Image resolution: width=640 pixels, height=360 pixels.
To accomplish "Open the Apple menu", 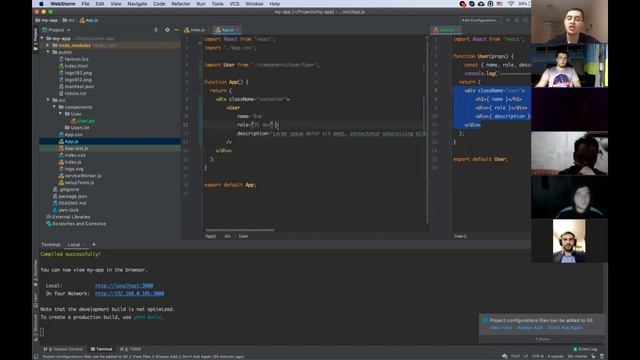I will (41, 4).
